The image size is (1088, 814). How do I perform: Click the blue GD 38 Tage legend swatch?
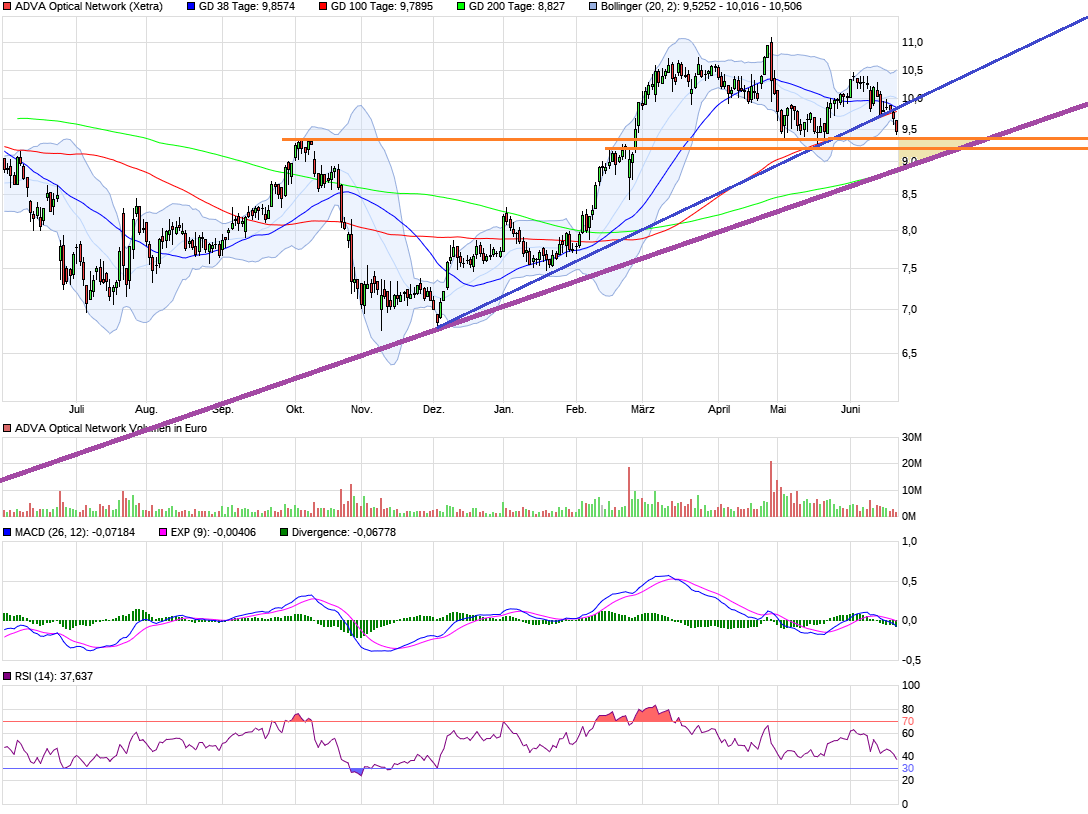pyautogui.click(x=191, y=6)
